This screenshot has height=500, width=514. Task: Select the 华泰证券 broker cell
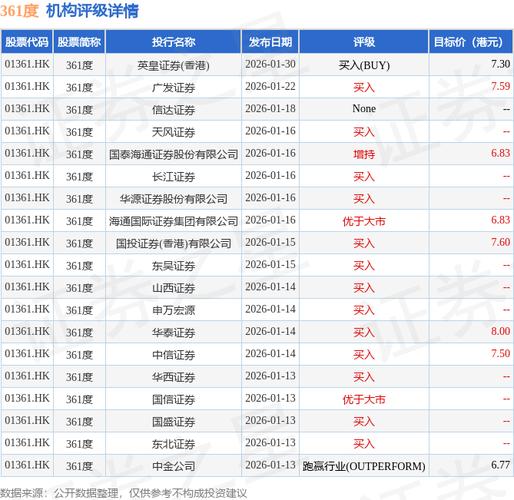[173, 332]
